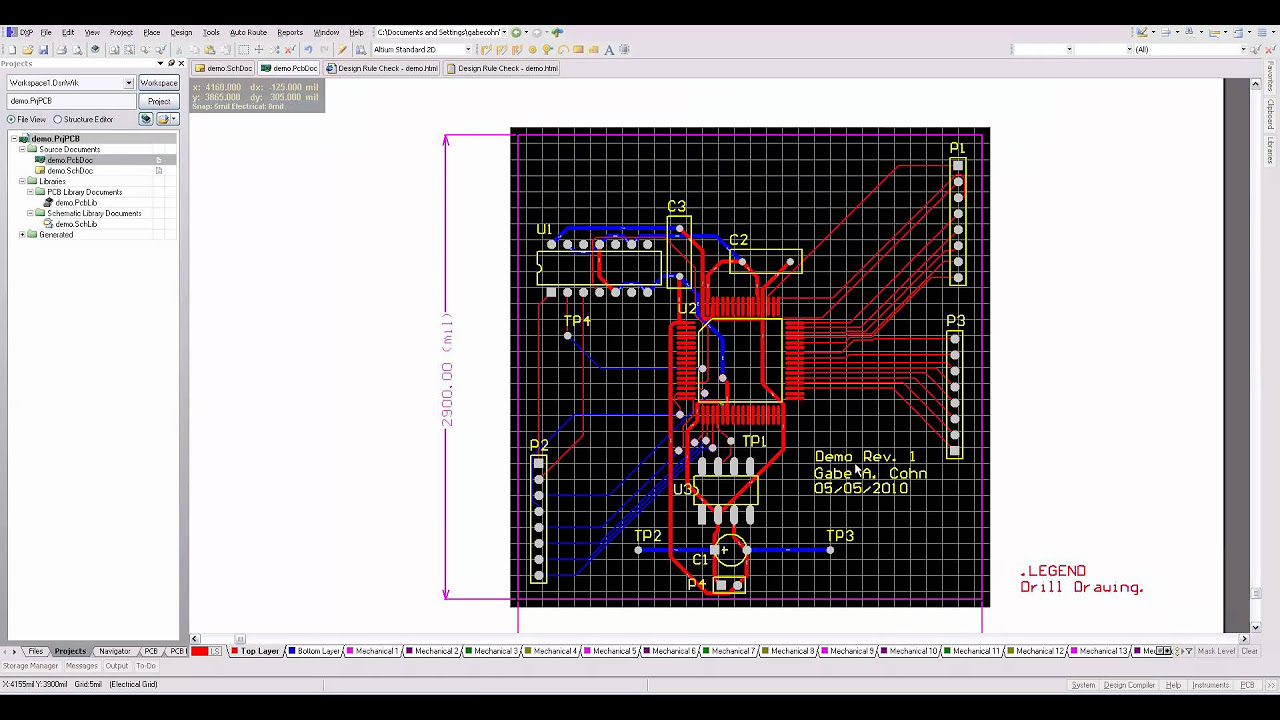Activate the move selection crosshair tool
Image resolution: width=1280 pixels, height=720 pixels.
pos(258,49)
